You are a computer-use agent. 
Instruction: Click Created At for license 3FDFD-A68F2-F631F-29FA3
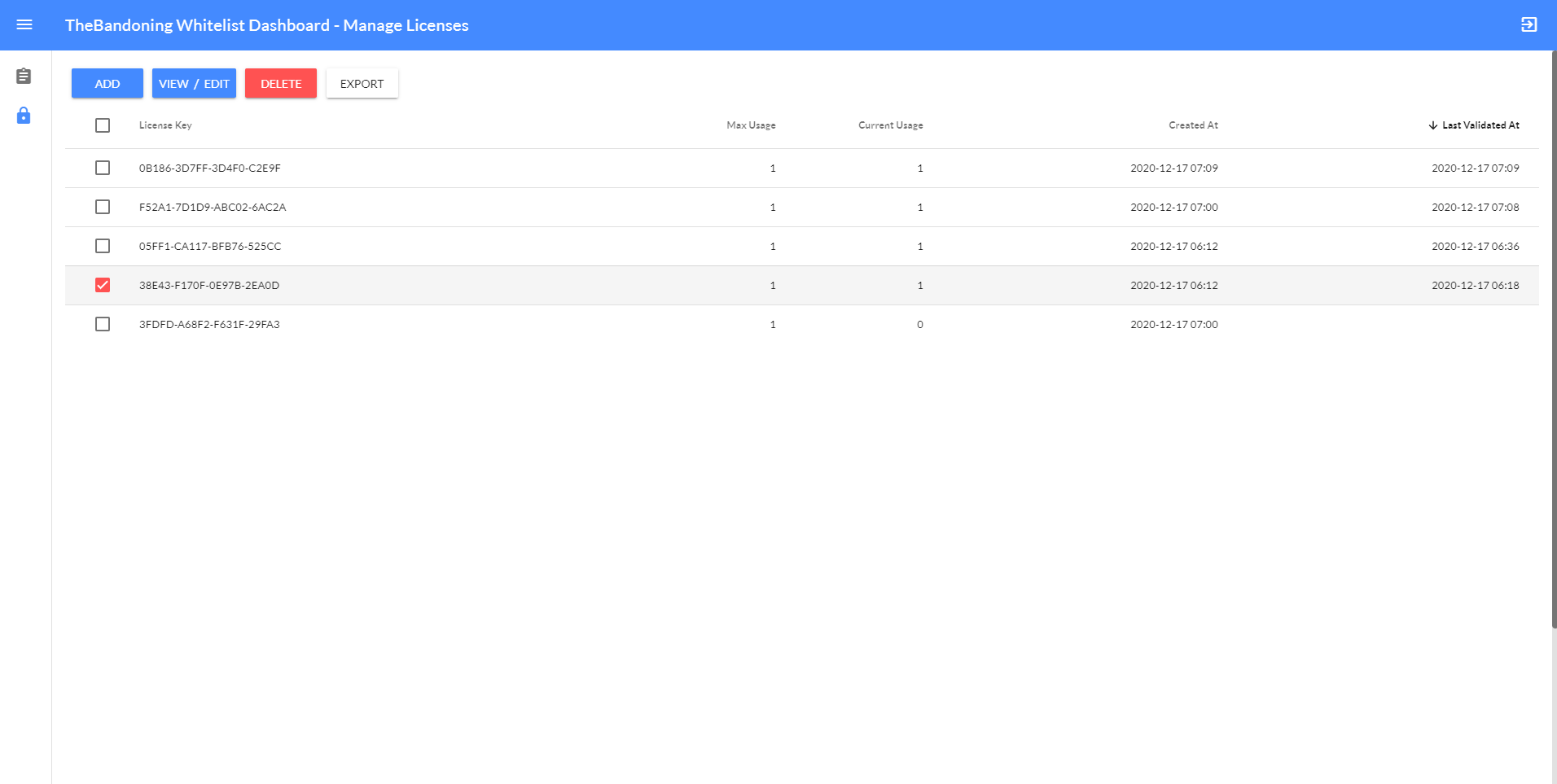click(x=1174, y=325)
